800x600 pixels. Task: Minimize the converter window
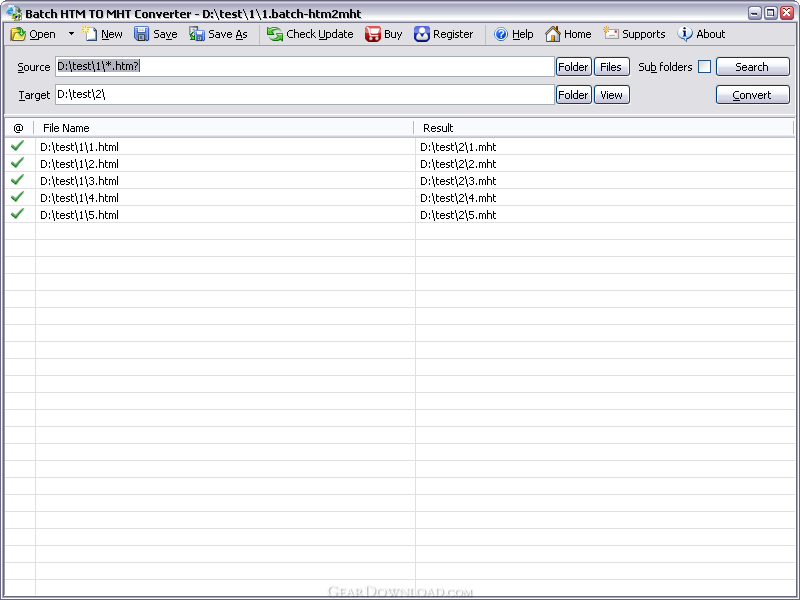(x=755, y=13)
